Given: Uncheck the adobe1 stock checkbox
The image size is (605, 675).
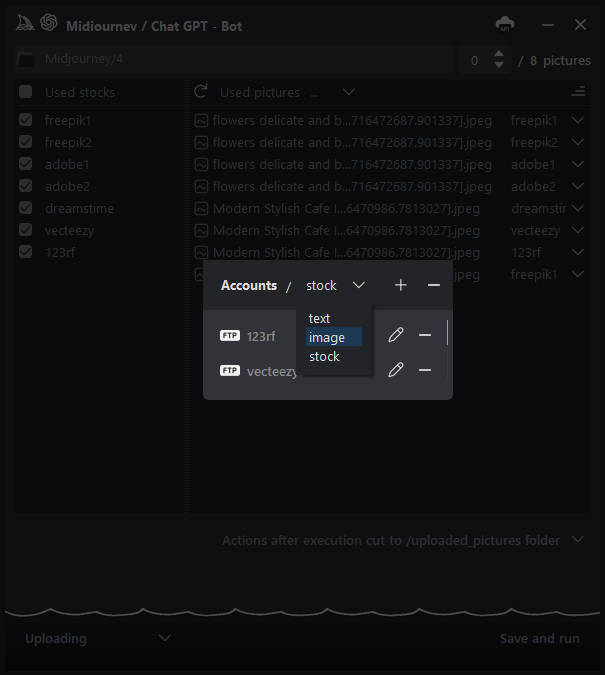Looking at the screenshot, I should tap(25, 164).
